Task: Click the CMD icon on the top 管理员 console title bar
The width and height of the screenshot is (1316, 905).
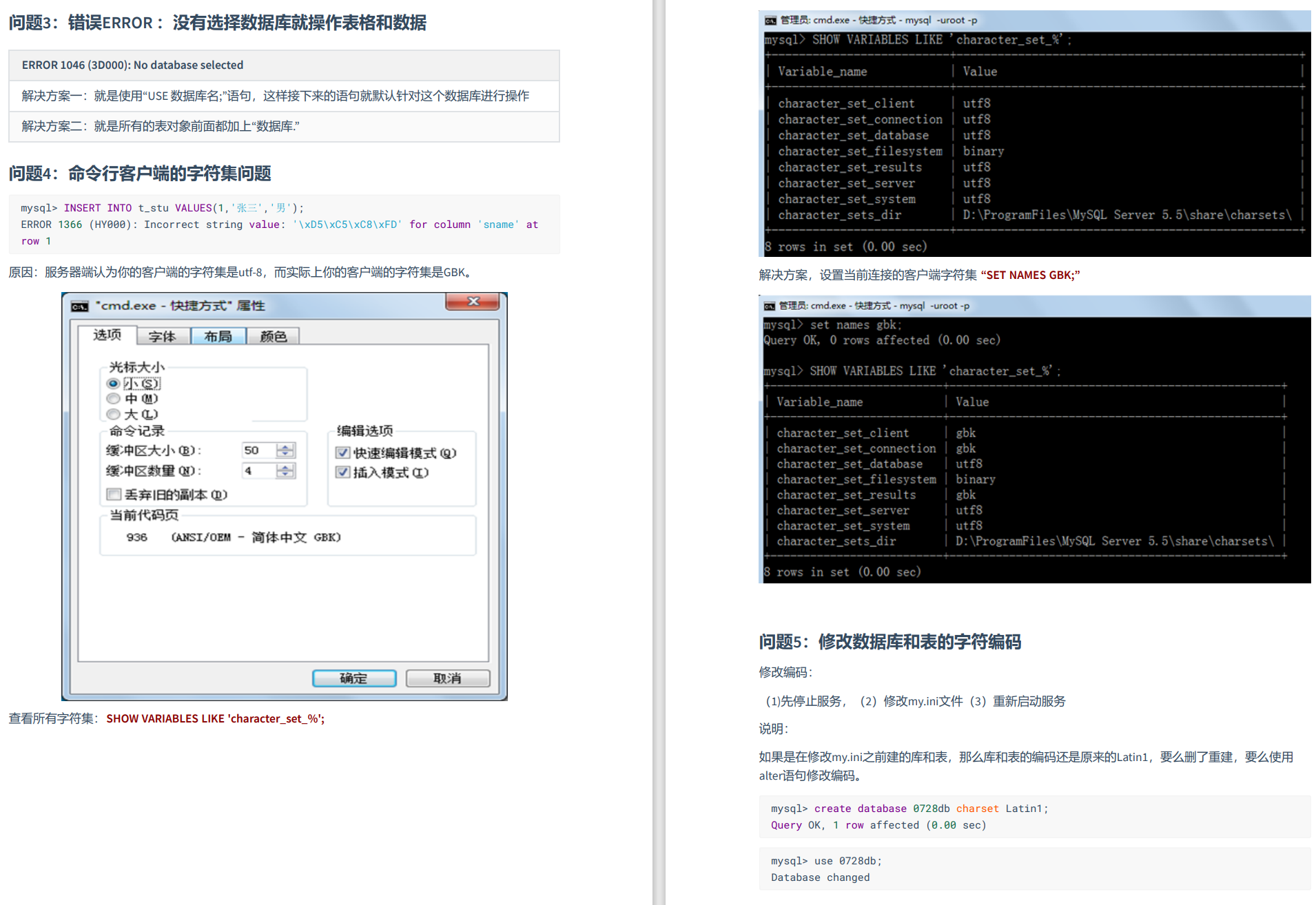Action: tap(769, 20)
